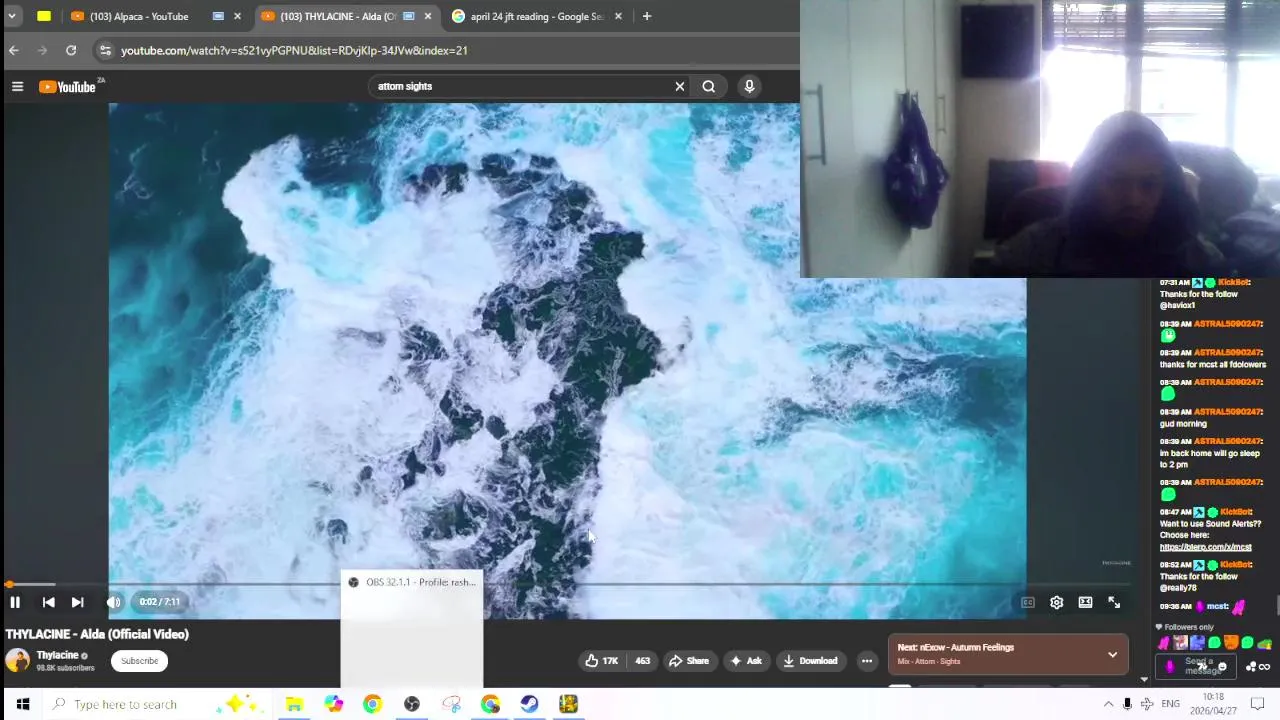View site information icon in address bar
The width and height of the screenshot is (1280, 720).
[105, 50]
